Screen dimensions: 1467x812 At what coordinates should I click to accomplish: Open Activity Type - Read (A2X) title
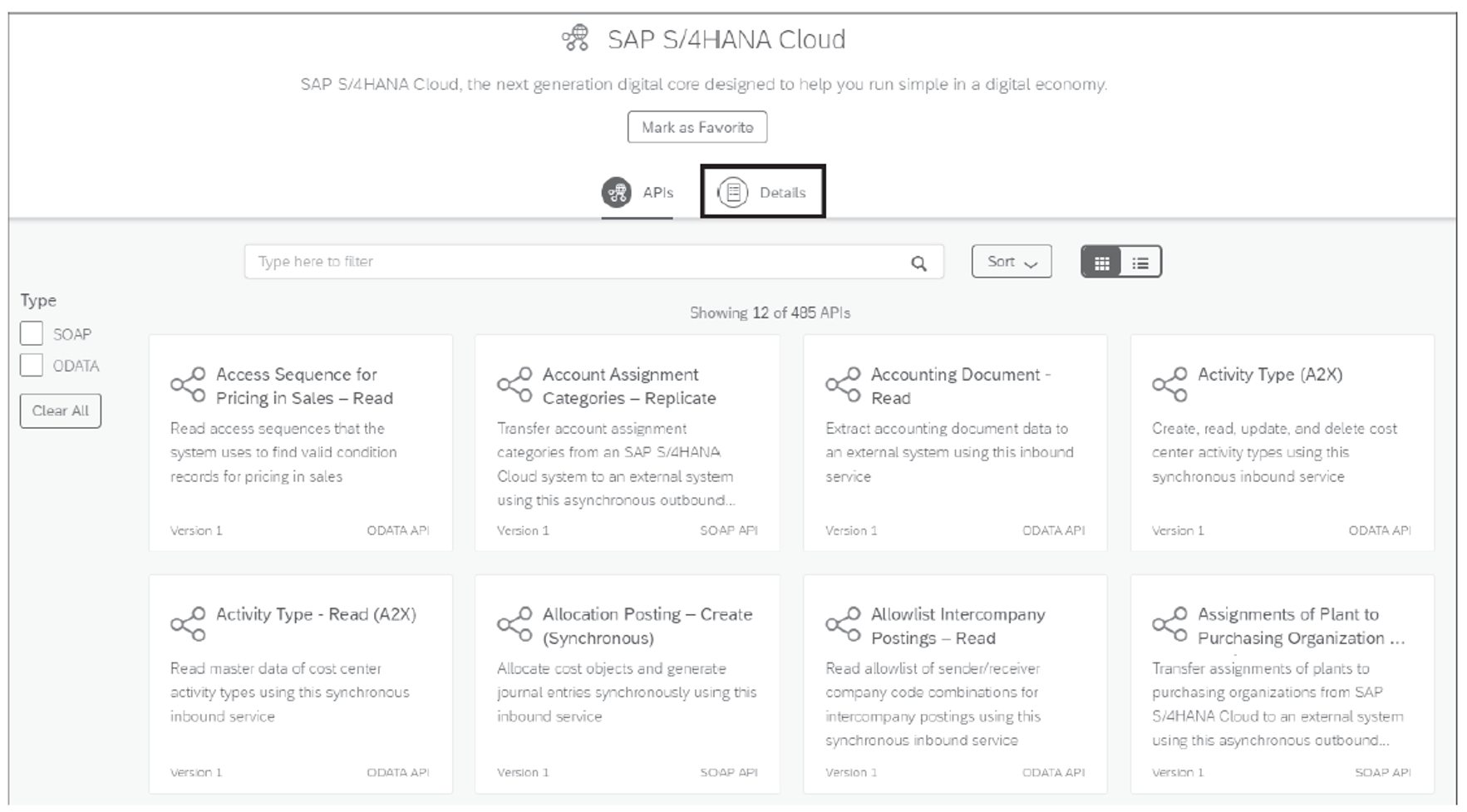point(316,614)
